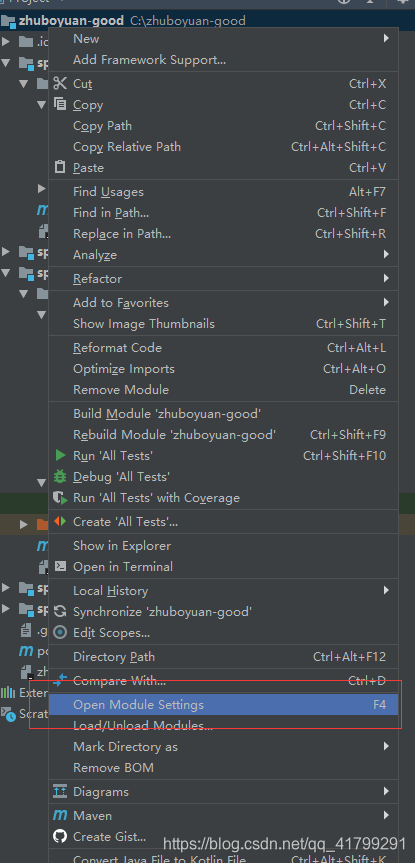Click the Edit Scopes circle icon
The height and width of the screenshot is (863, 415).
60,632
